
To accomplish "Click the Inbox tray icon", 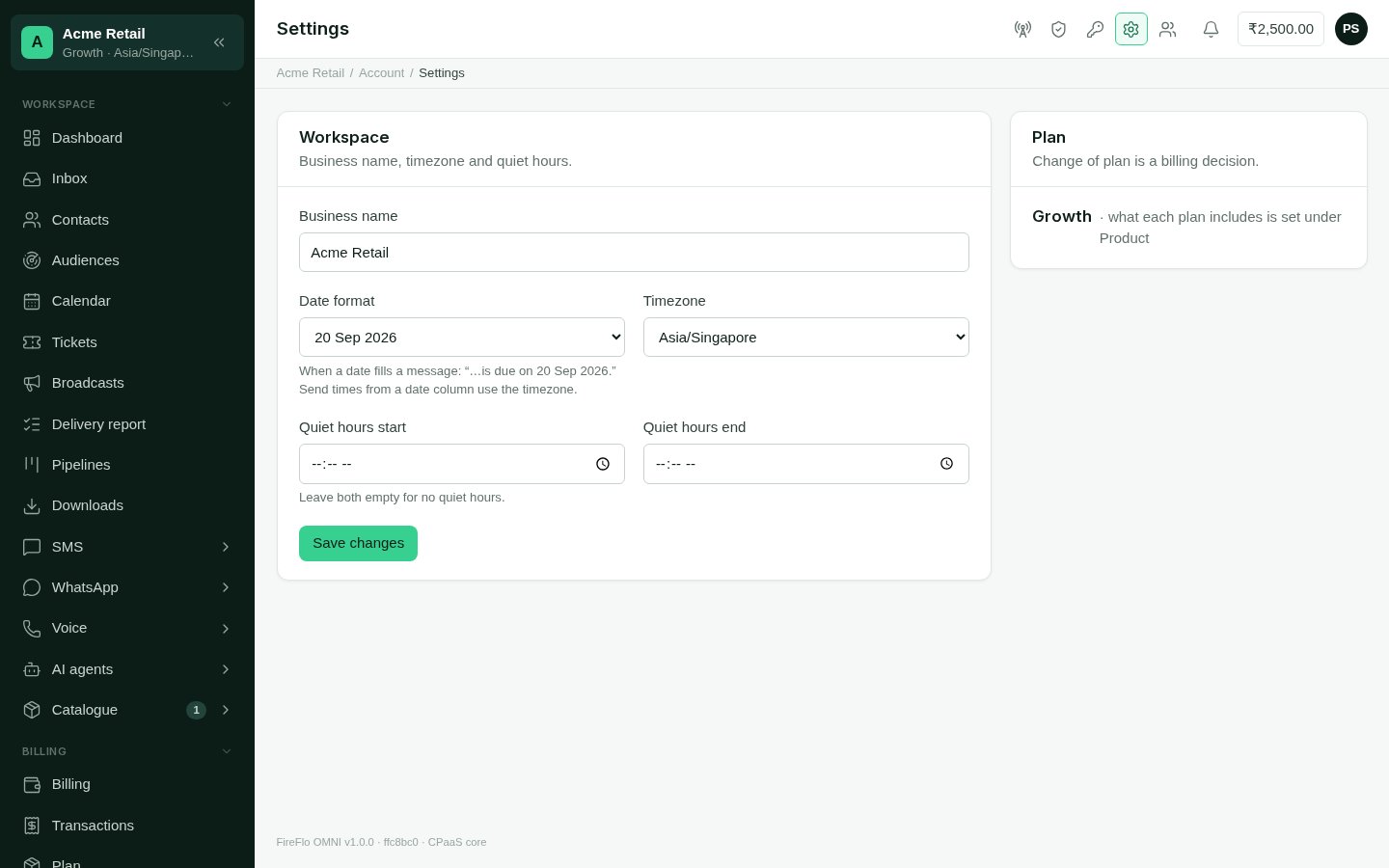I will (32, 178).
